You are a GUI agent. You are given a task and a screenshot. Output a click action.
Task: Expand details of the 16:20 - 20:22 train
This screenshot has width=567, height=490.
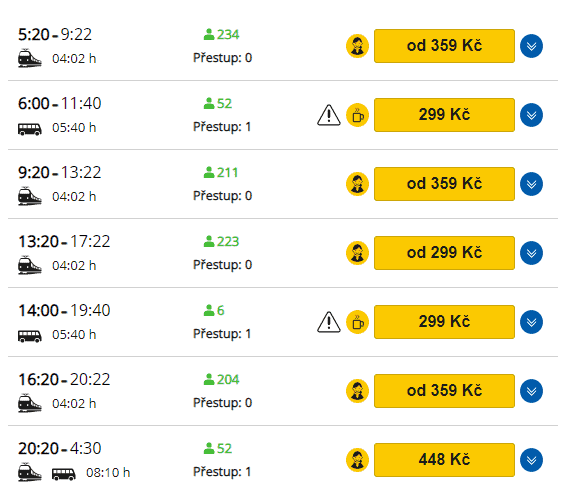tap(531, 391)
